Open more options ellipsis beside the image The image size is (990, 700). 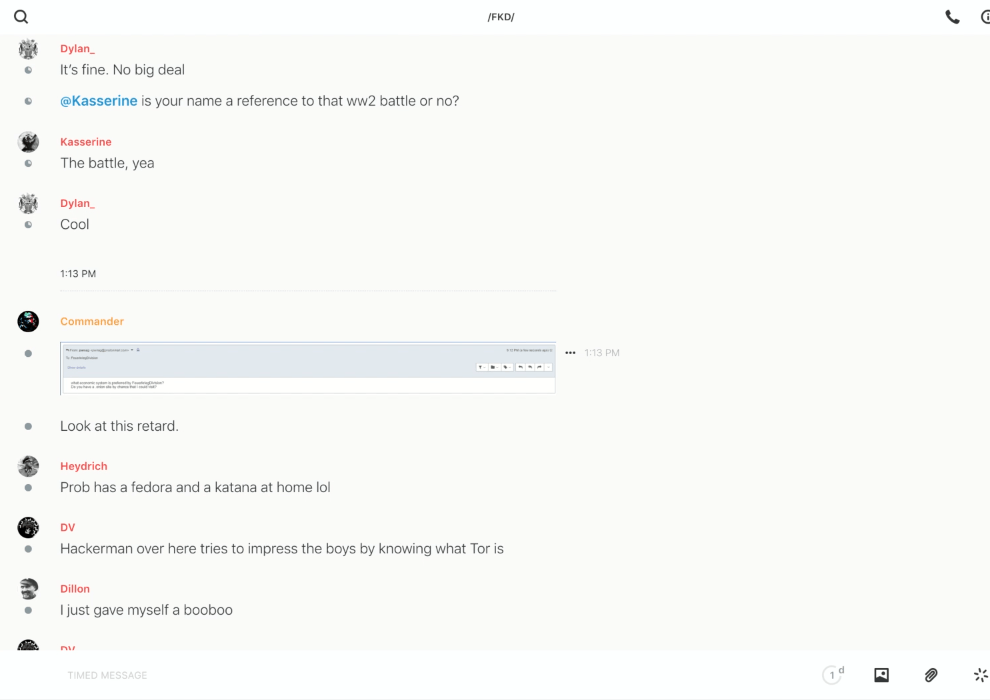[570, 353]
